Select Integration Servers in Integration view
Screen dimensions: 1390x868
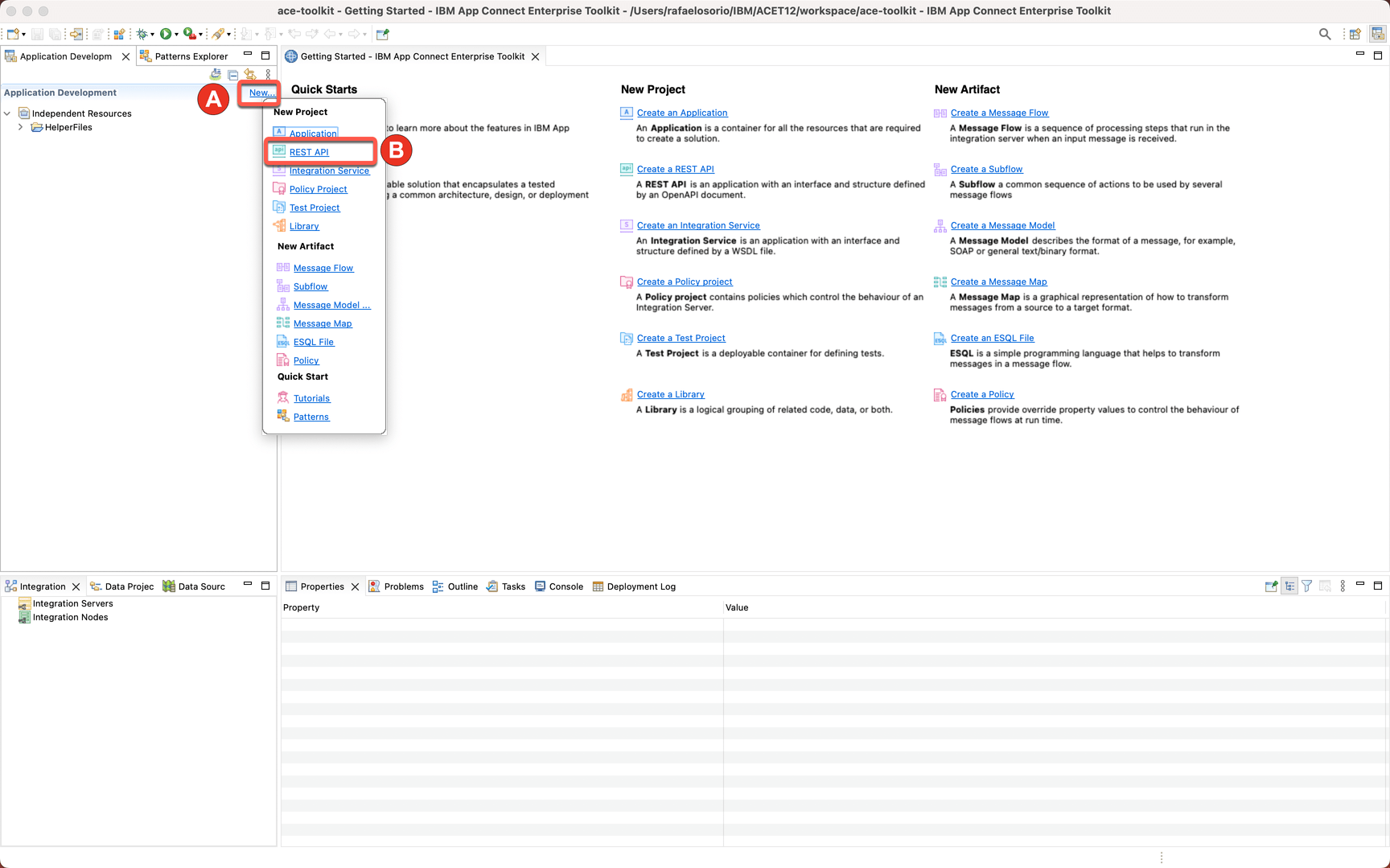72,603
